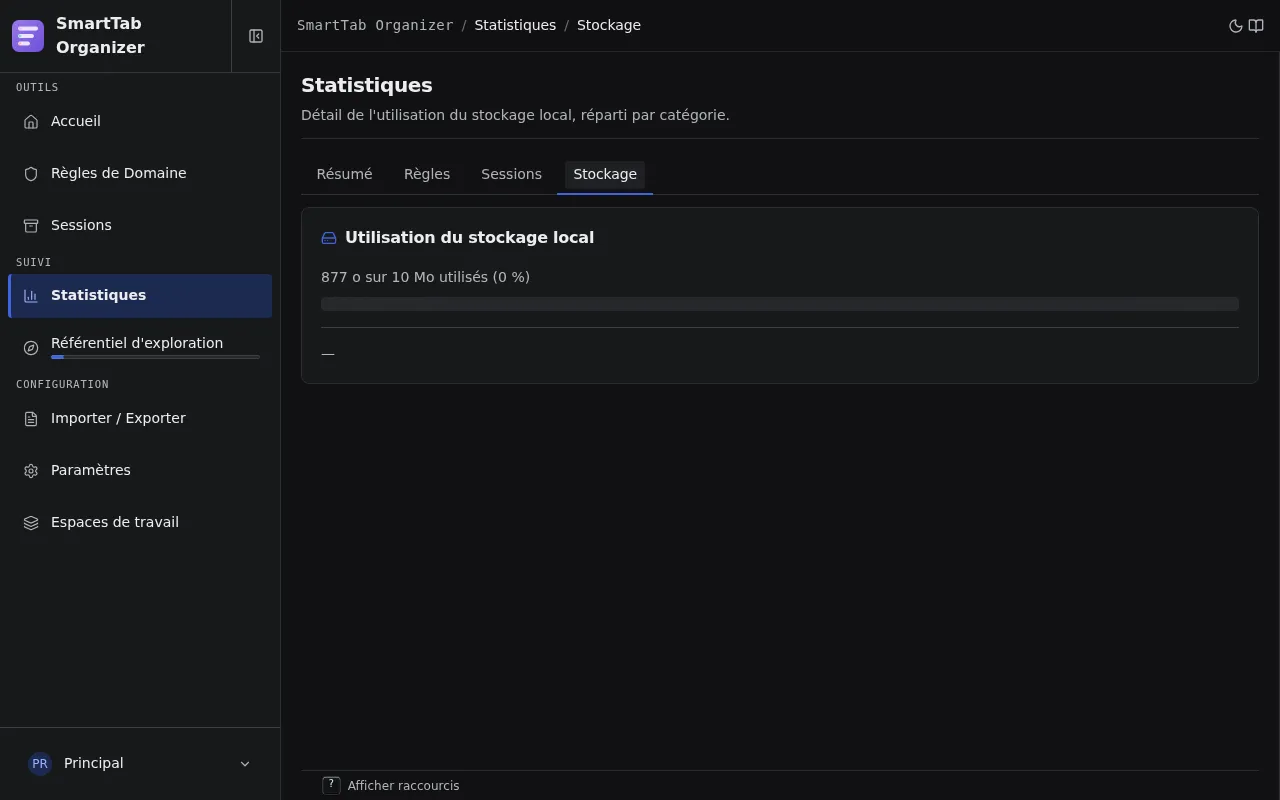Click the local storage usage progress bar
This screenshot has width=1280, height=800.
click(780, 304)
